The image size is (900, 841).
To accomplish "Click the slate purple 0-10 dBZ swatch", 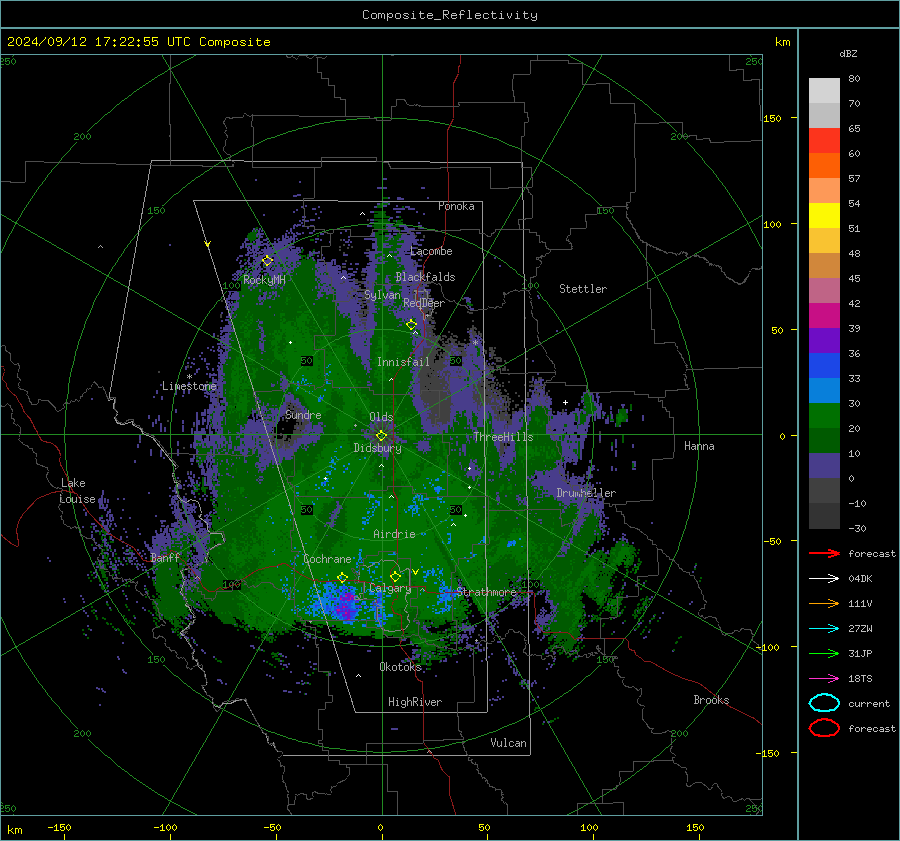I will (x=824, y=466).
